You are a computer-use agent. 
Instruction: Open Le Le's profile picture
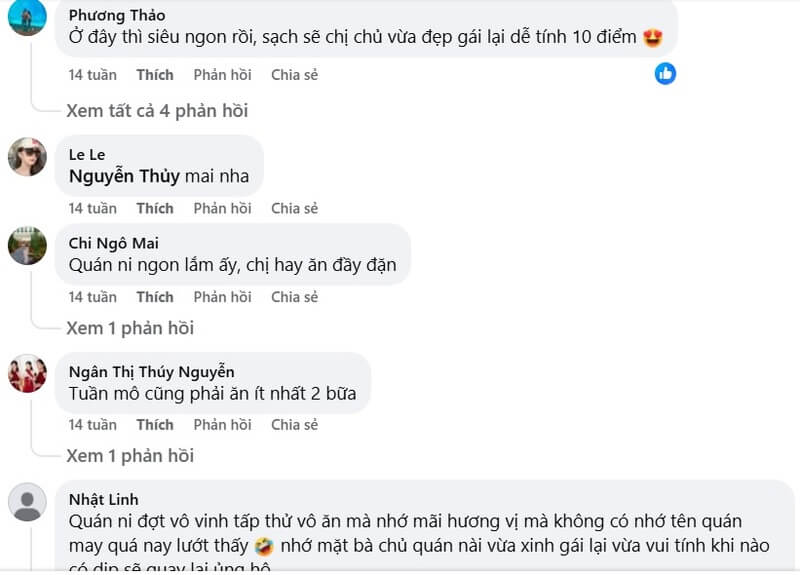27,157
